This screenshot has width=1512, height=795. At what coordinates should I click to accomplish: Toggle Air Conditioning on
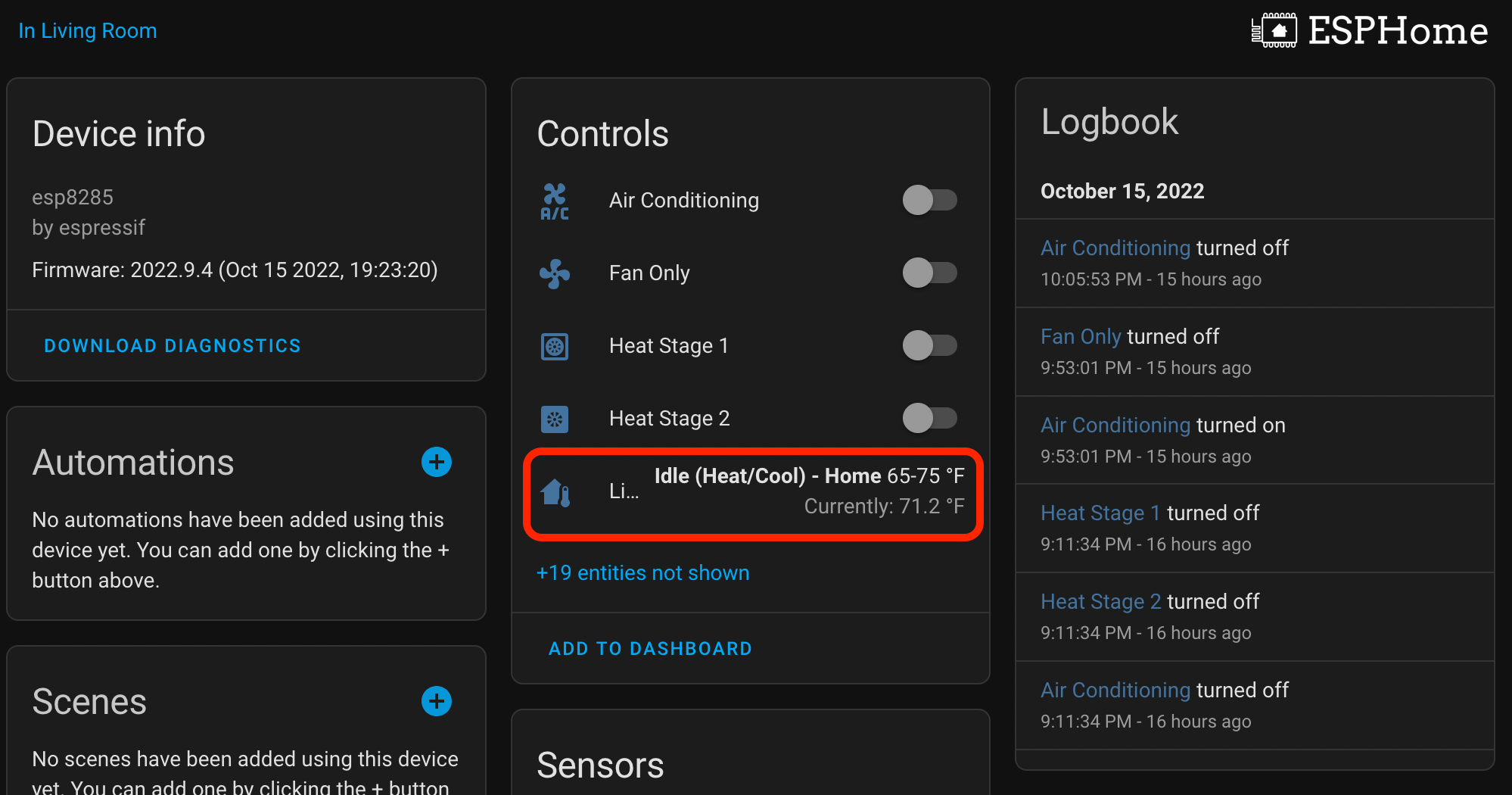coord(930,201)
